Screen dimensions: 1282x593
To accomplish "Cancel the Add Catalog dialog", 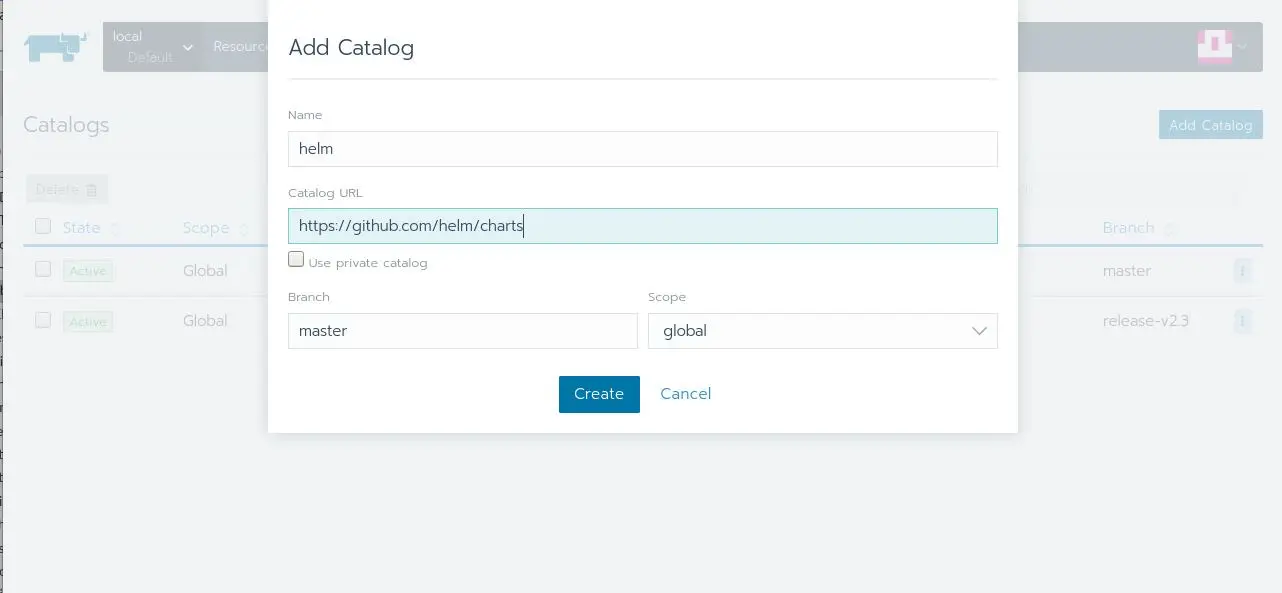I will click(x=686, y=394).
